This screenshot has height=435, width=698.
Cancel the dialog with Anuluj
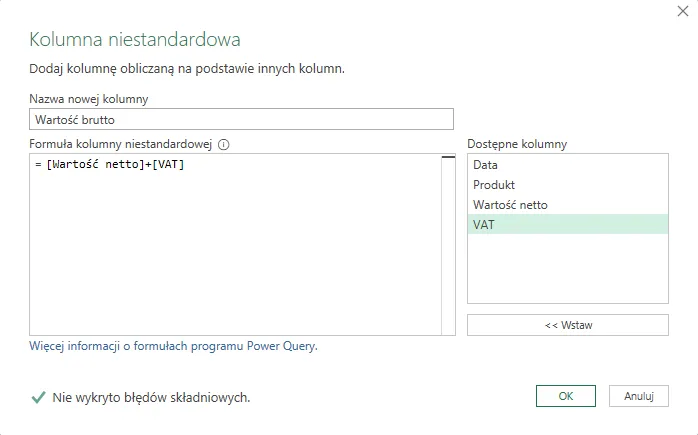point(638,396)
